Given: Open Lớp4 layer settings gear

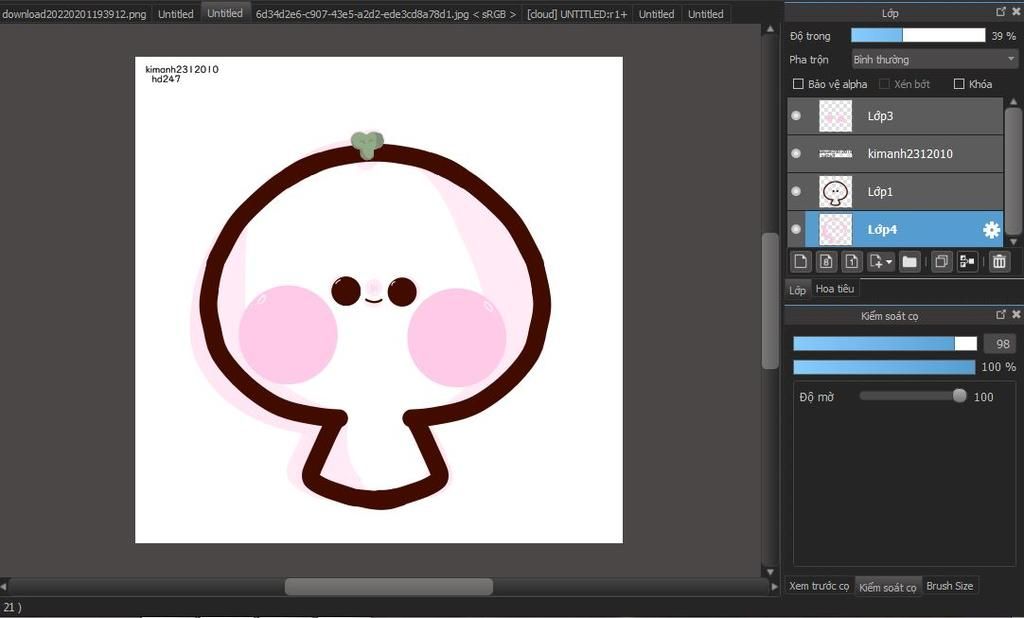Looking at the screenshot, I should tap(991, 229).
